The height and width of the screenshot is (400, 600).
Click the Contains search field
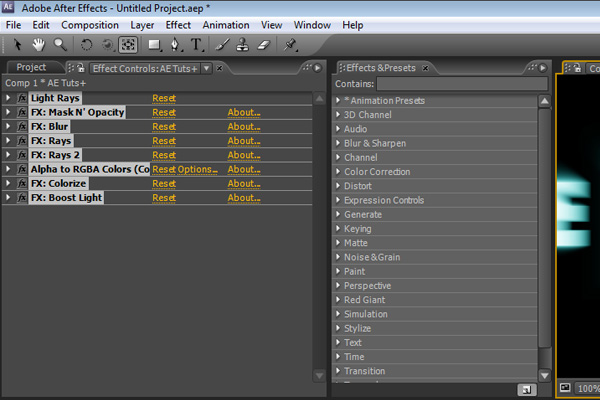(x=462, y=84)
